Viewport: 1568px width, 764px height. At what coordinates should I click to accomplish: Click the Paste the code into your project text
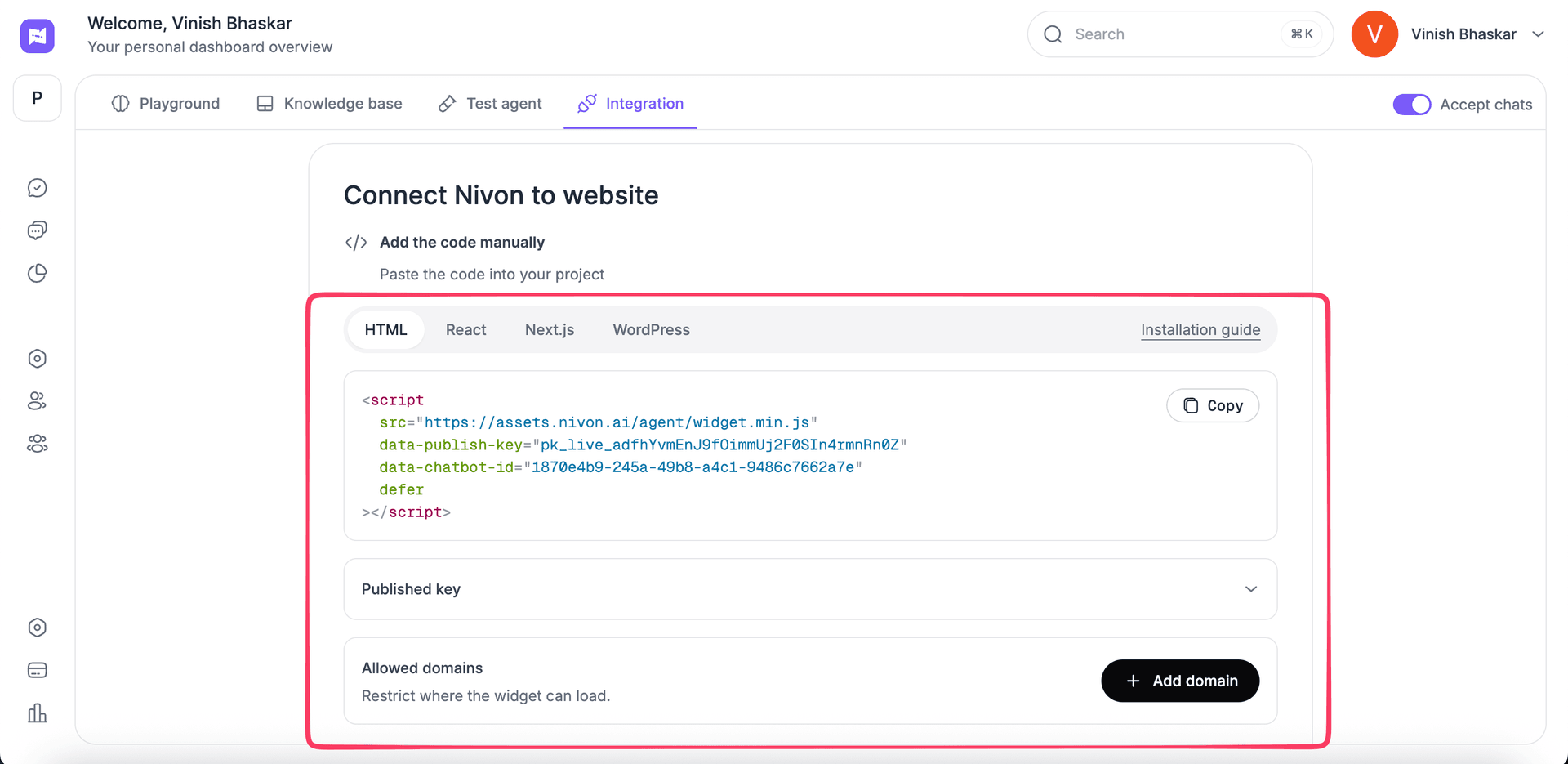492,275
